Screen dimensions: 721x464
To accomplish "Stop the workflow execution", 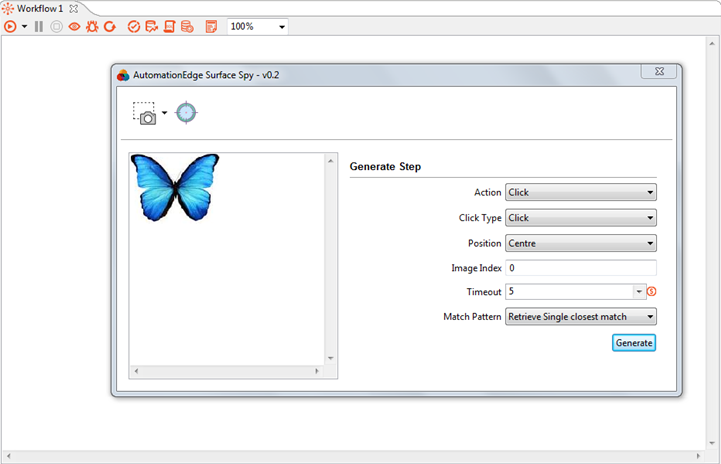I will point(57,27).
